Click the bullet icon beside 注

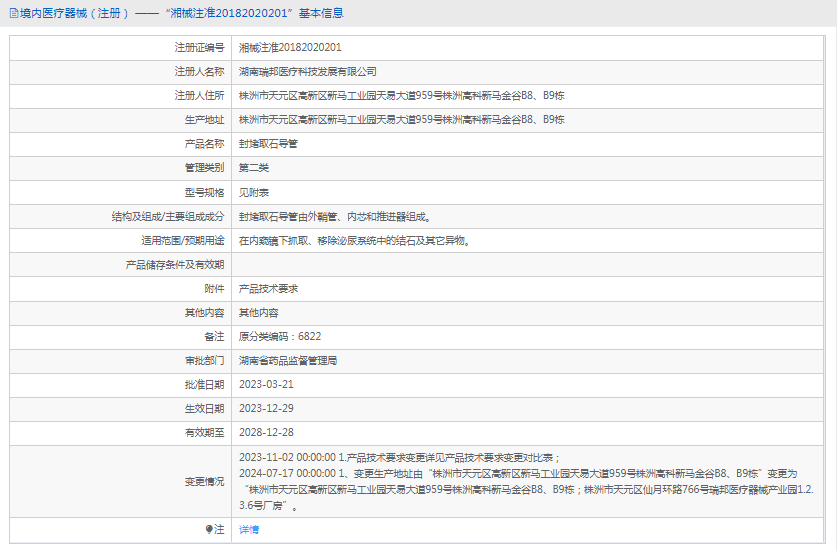click(x=209, y=529)
